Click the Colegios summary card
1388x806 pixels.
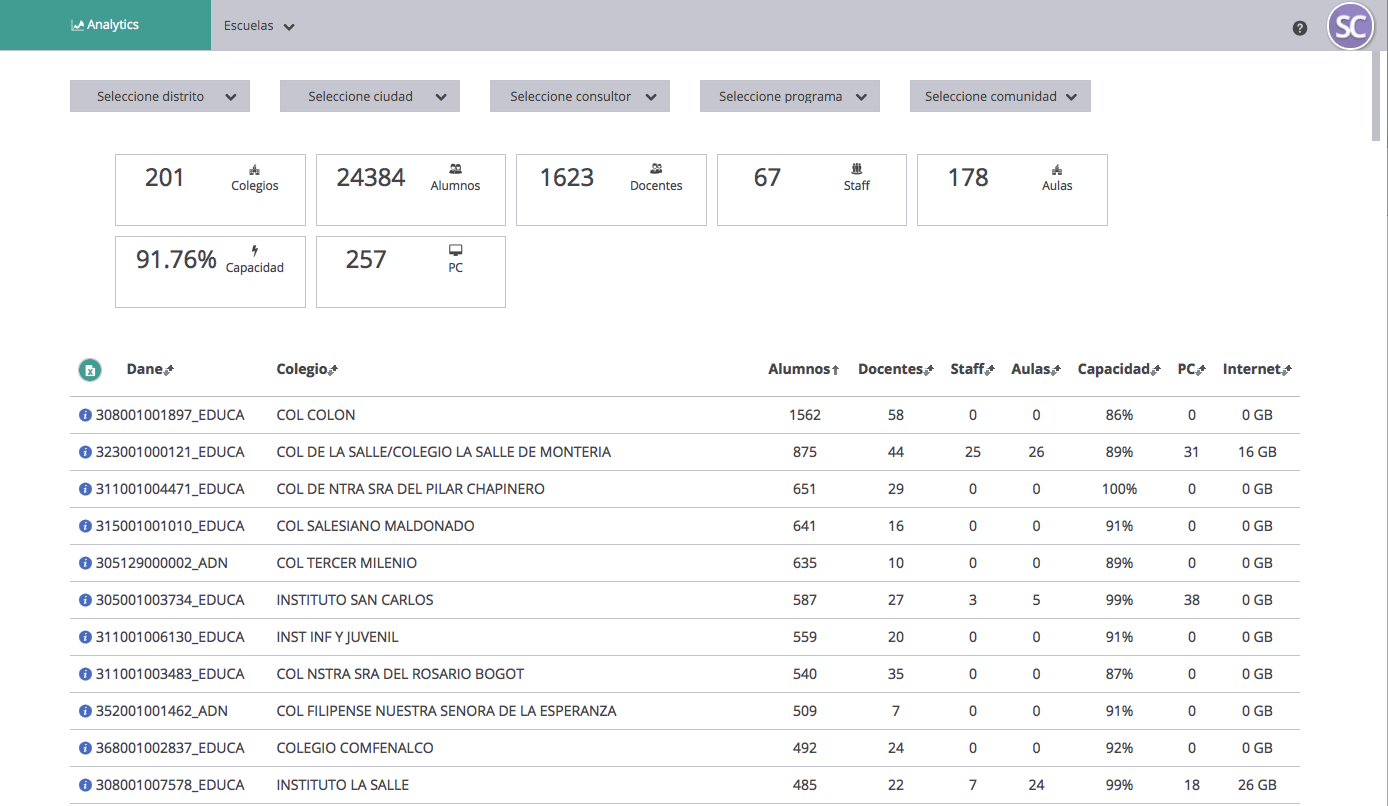pos(211,190)
